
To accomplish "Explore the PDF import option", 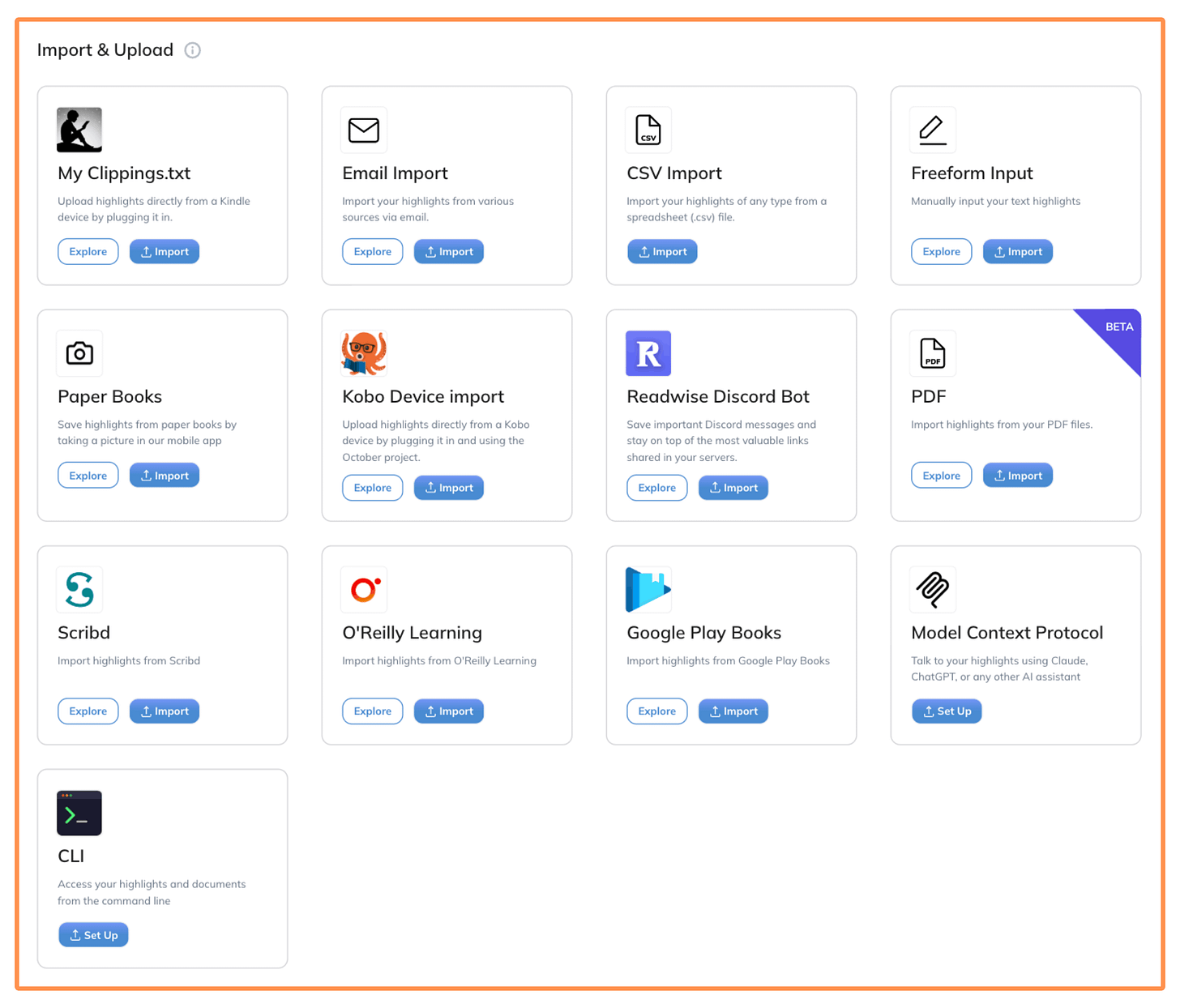I will click(942, 476).
